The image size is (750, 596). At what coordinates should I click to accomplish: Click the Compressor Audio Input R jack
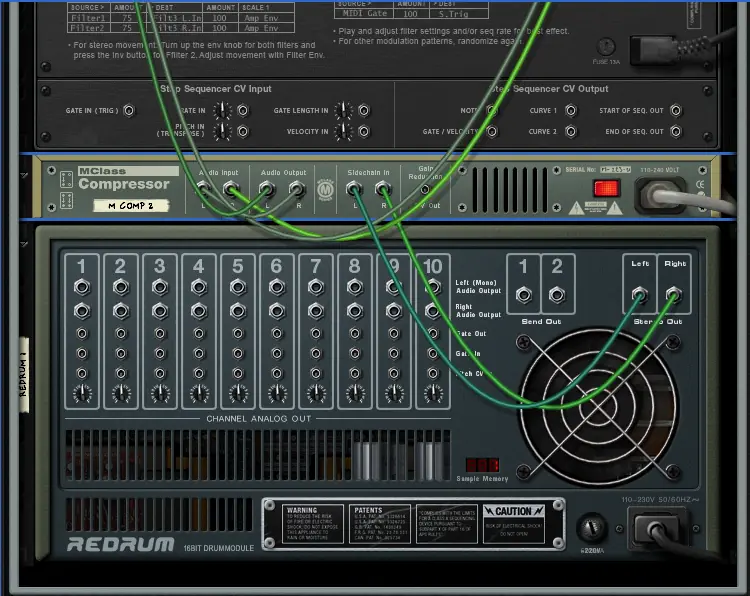point(232,189)
